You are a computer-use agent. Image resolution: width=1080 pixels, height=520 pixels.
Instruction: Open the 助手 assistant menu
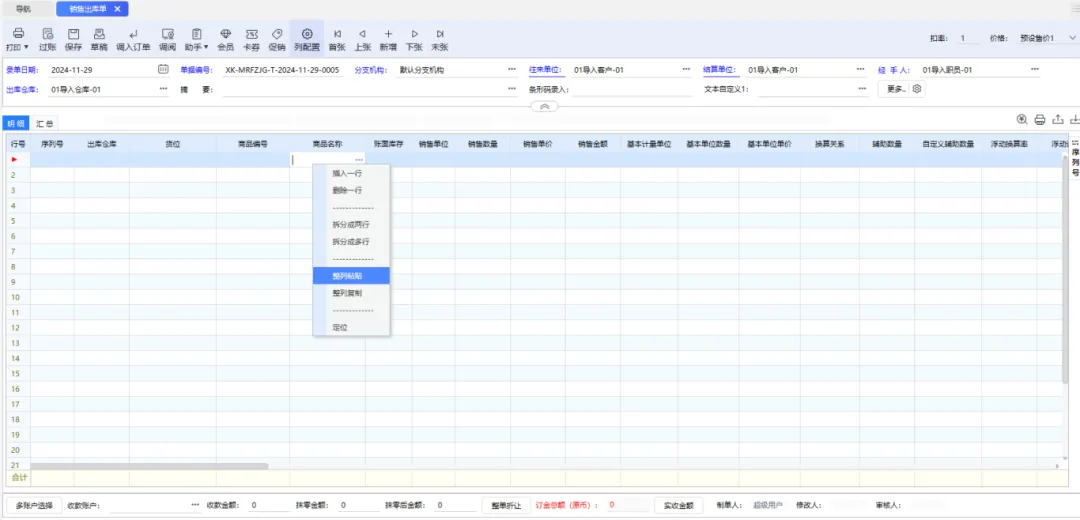pyautogui.click(x=196, y=40)
